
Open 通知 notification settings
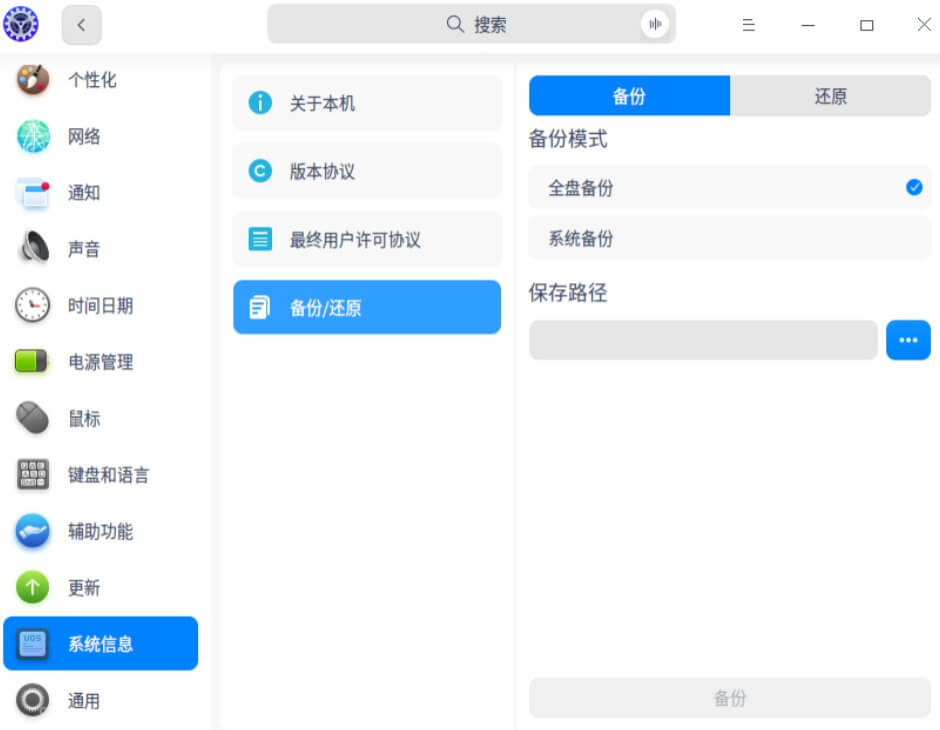click(83, 193)
